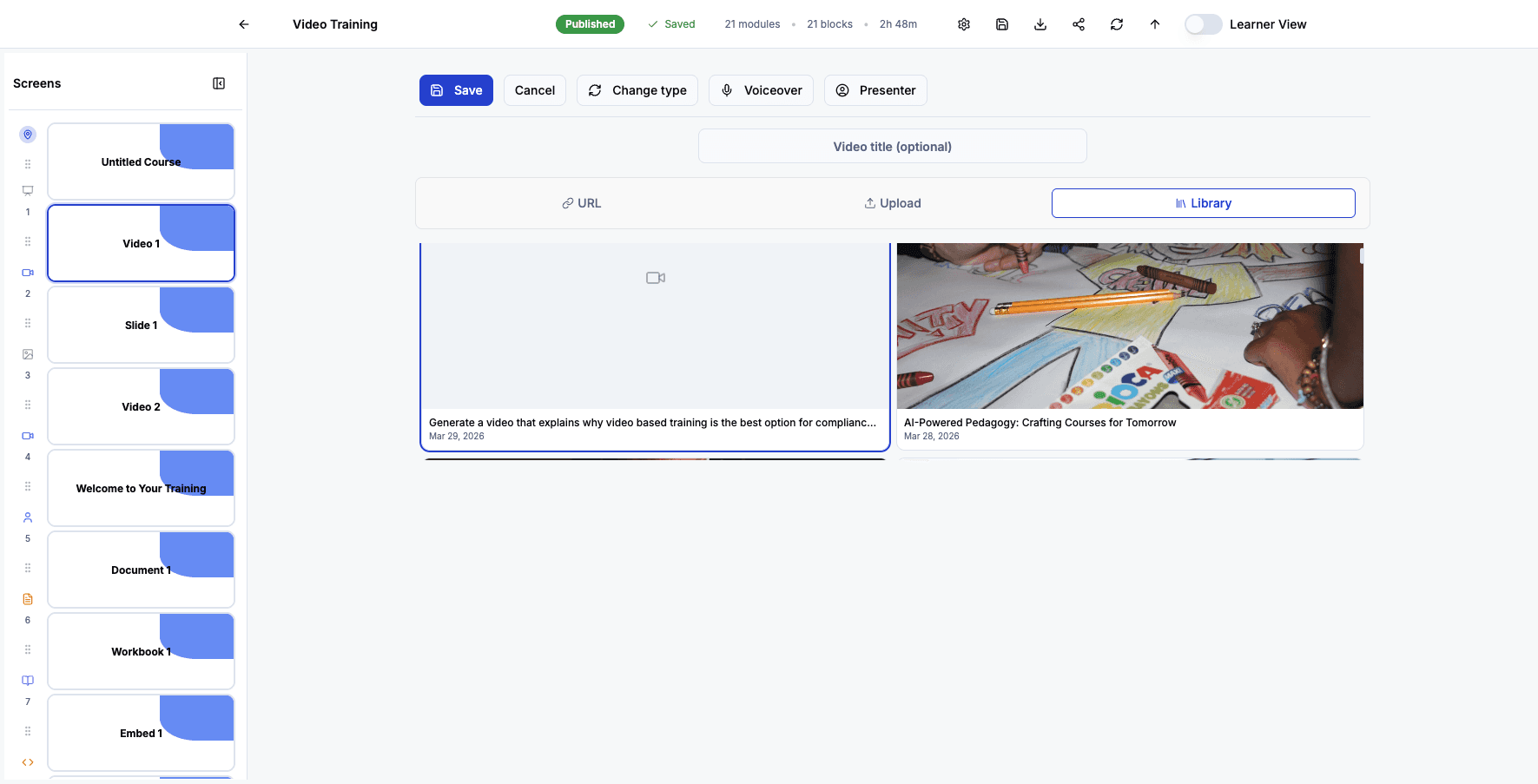The height and width of the screenshot is (784, 1538).
Task: Open the Change type dropdown
Action: (637, 89)
